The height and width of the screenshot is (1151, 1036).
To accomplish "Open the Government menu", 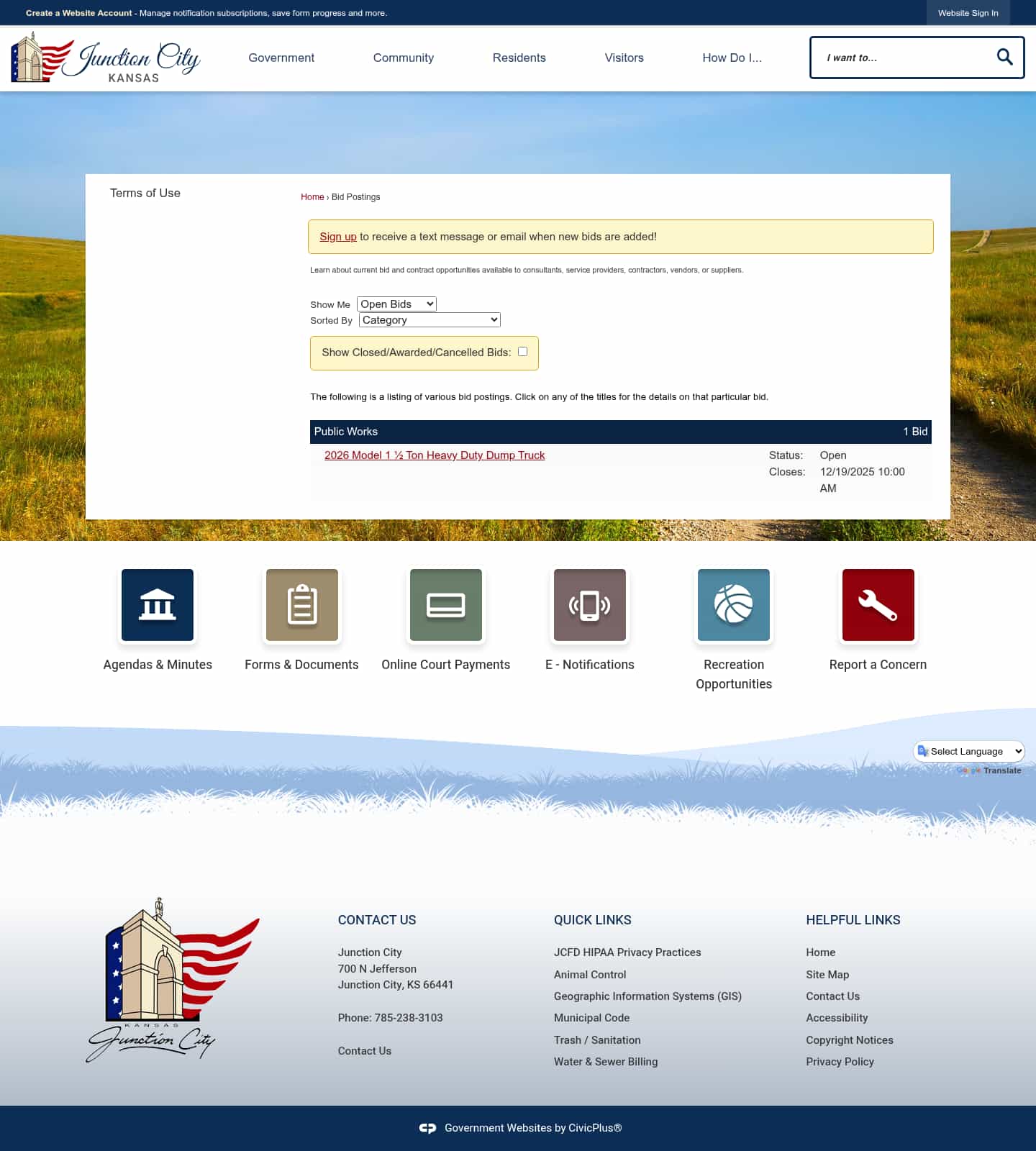I will click(281, 58).
